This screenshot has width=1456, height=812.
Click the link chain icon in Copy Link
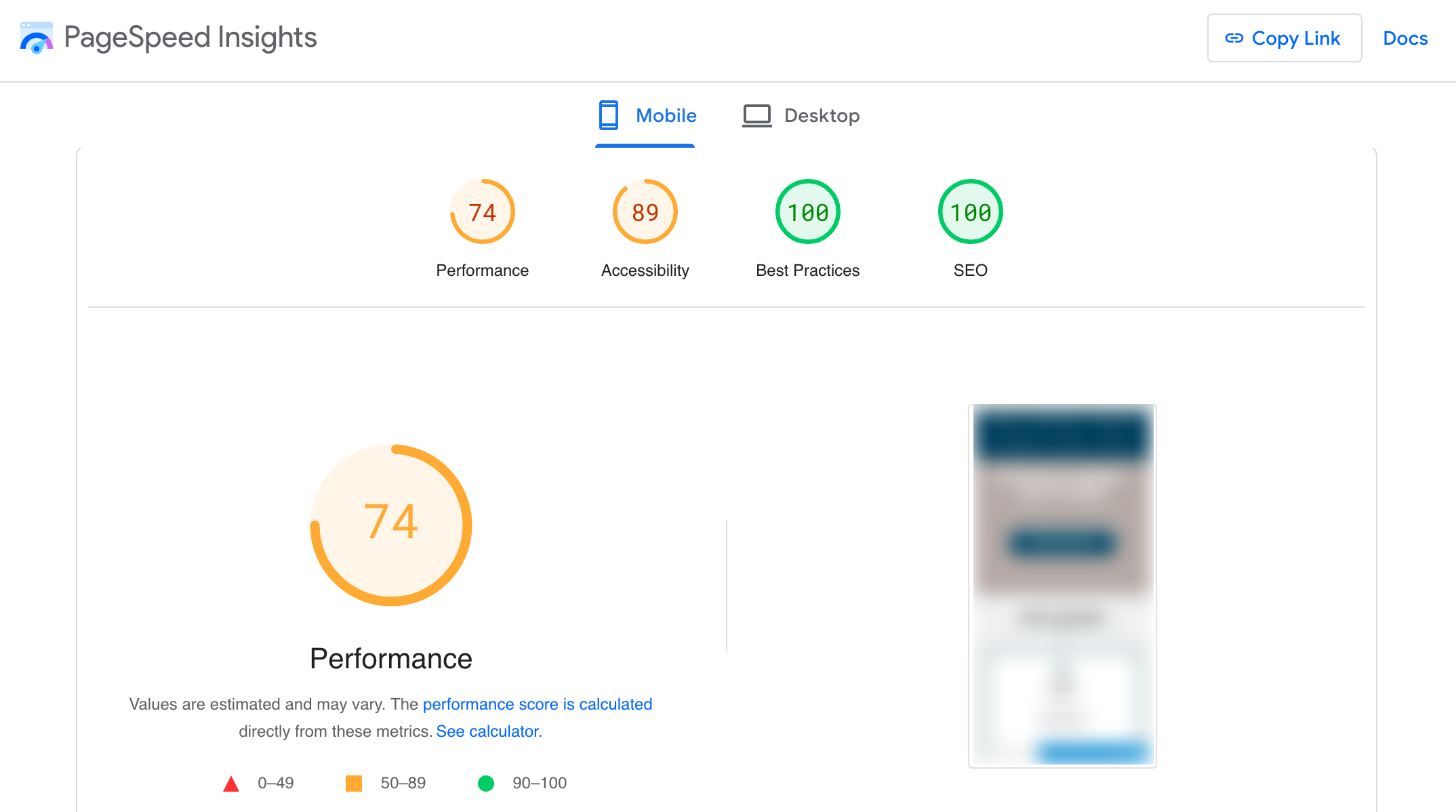[x=1234, y=39]
